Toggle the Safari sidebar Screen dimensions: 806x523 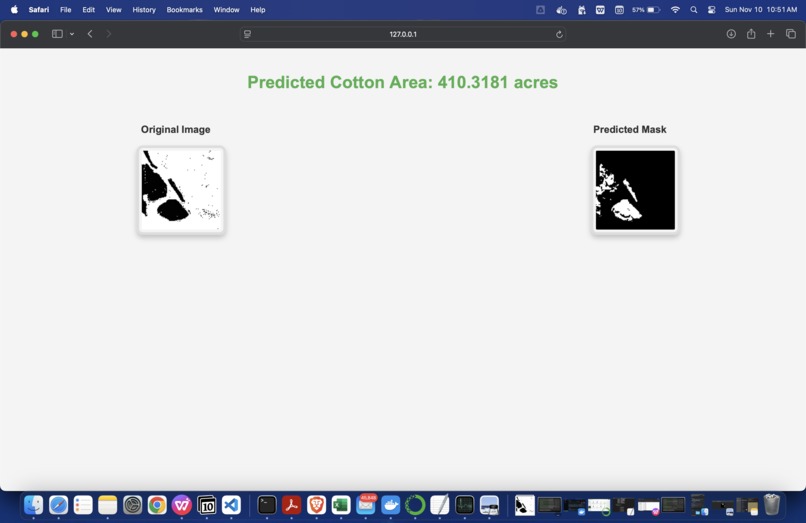(57, 34)
